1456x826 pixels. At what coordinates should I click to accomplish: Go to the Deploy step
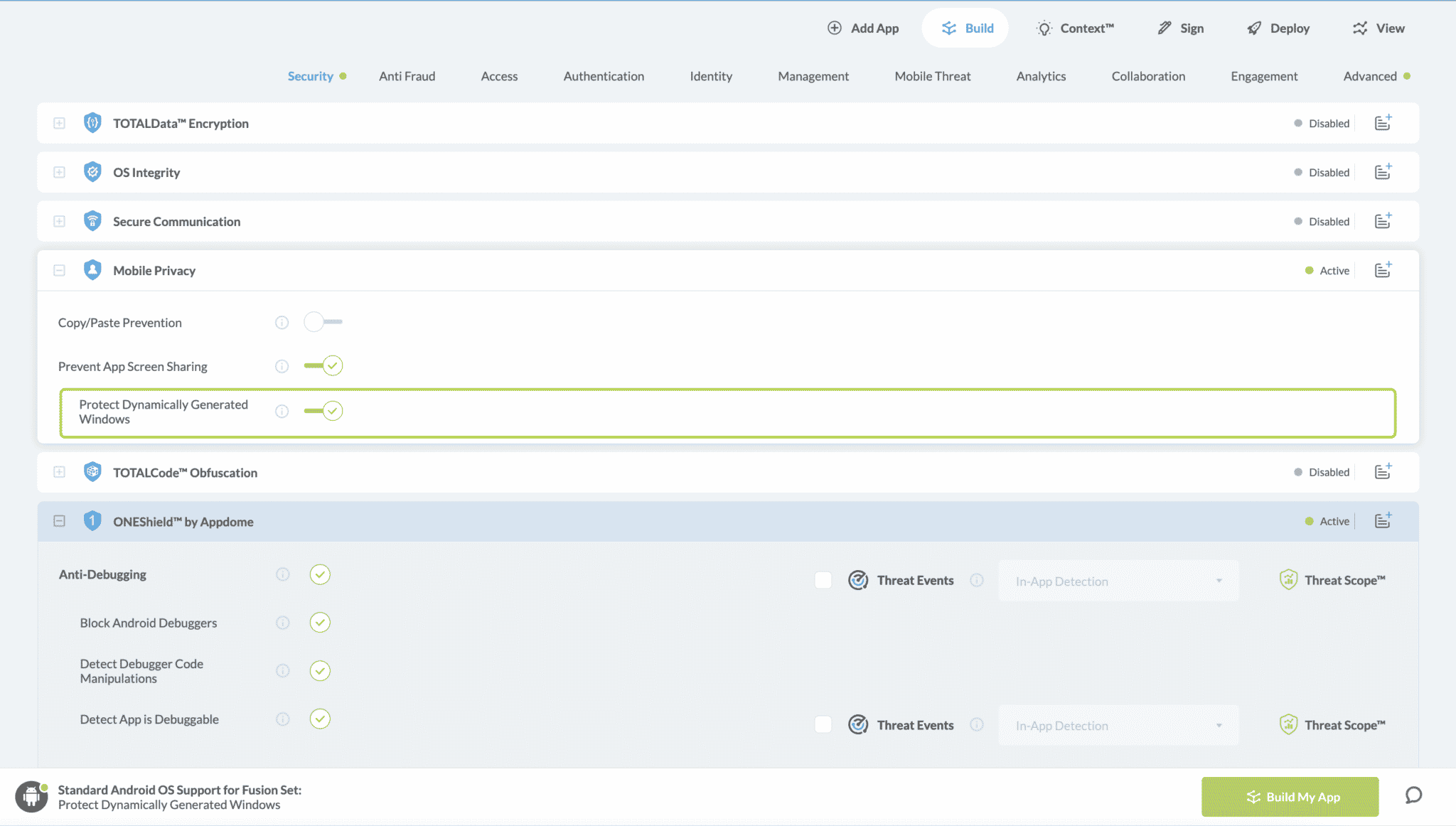click(1278, 28)
